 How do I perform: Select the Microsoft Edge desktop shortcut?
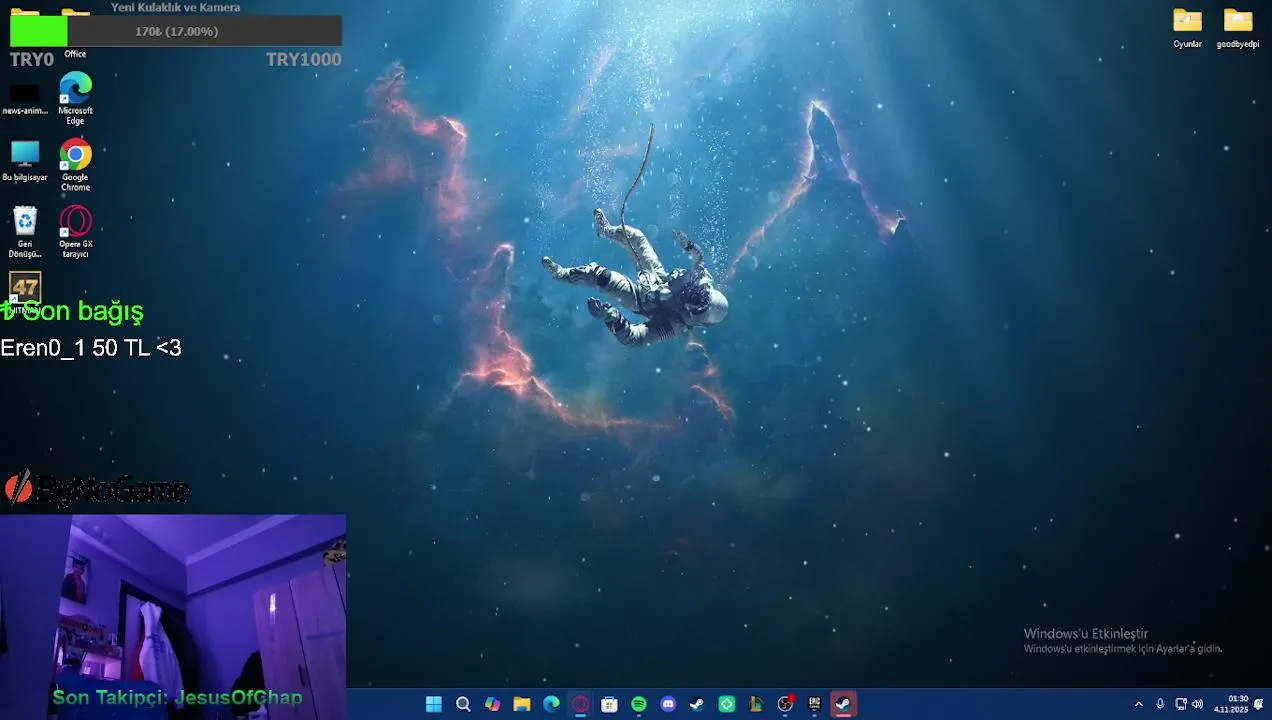tap(75, 99)
